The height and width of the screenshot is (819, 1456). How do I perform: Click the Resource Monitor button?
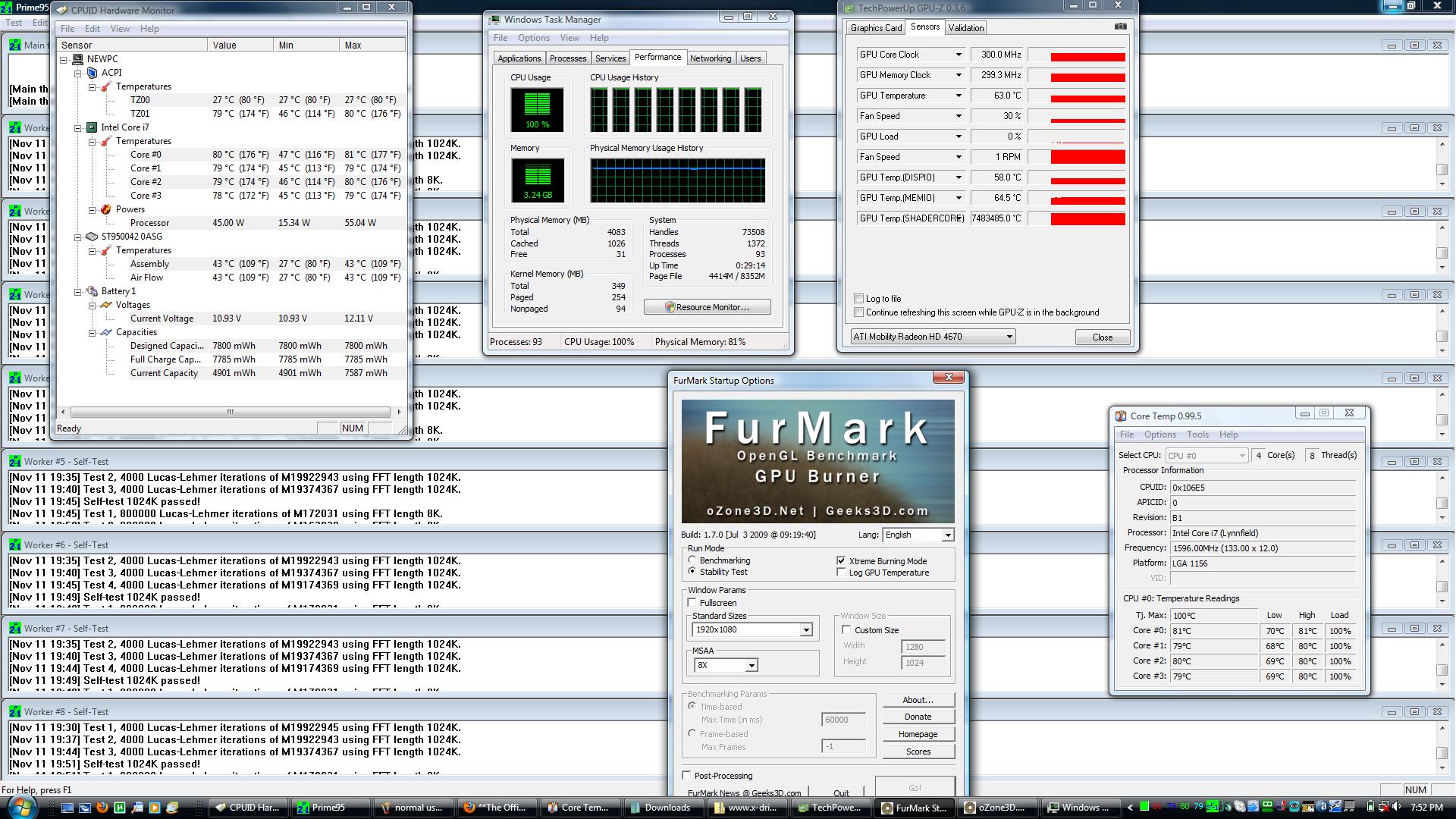(x=707, y=307)
